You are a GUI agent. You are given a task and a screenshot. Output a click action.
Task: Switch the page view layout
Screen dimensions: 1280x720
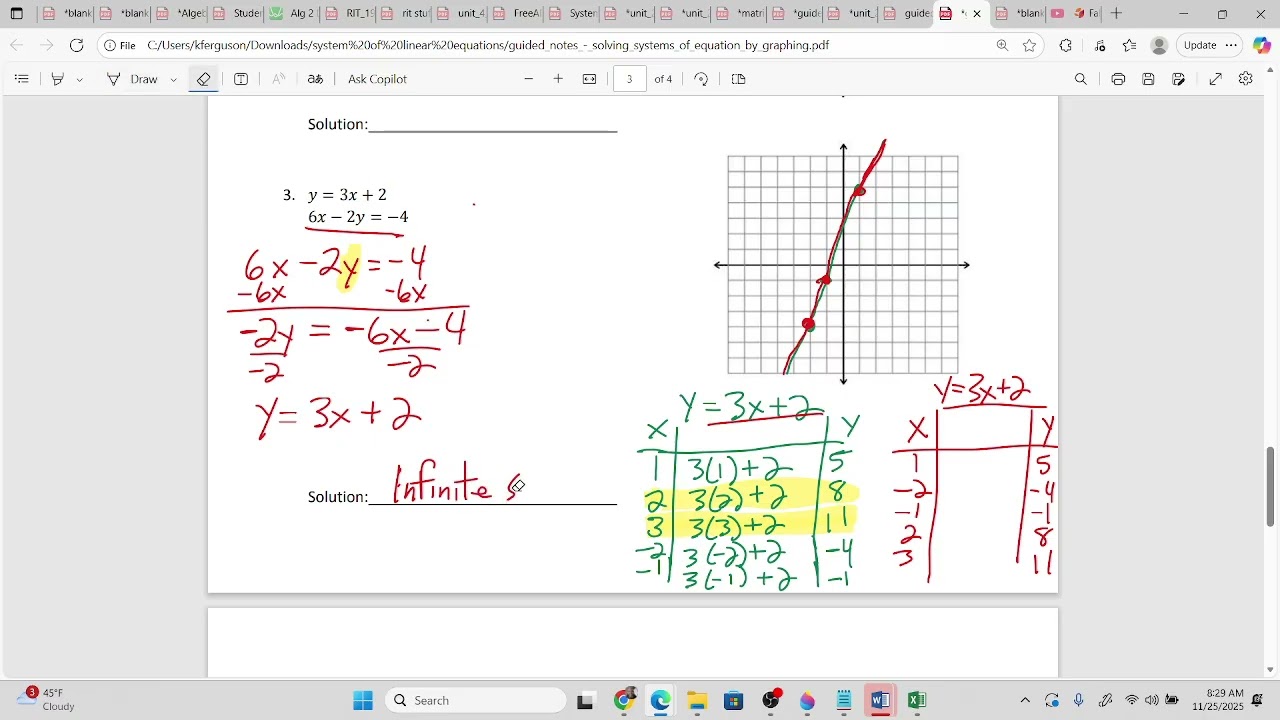coord(739,79)
